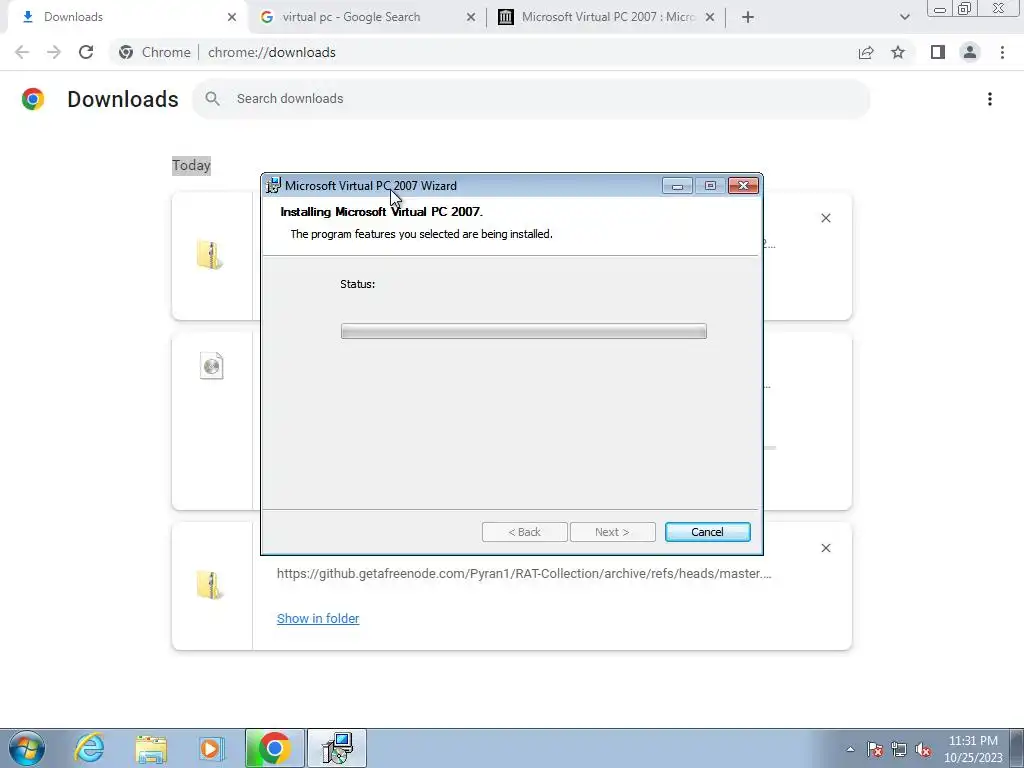Open the Chrome three-dot main menu
This screenshot has height=768, width=1024.
click(1002, 52)
